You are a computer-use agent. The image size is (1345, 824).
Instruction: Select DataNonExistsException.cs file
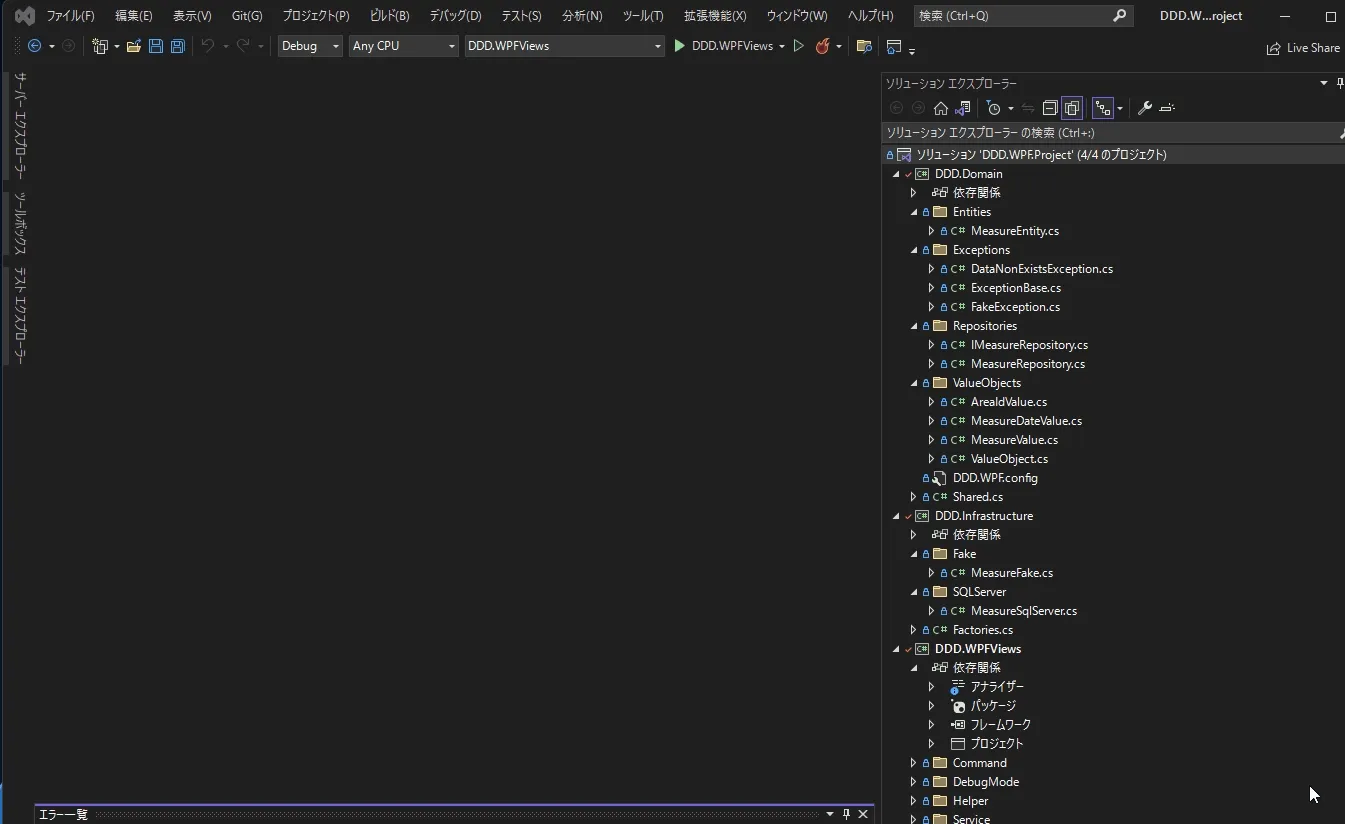[x=1041, y=269]
